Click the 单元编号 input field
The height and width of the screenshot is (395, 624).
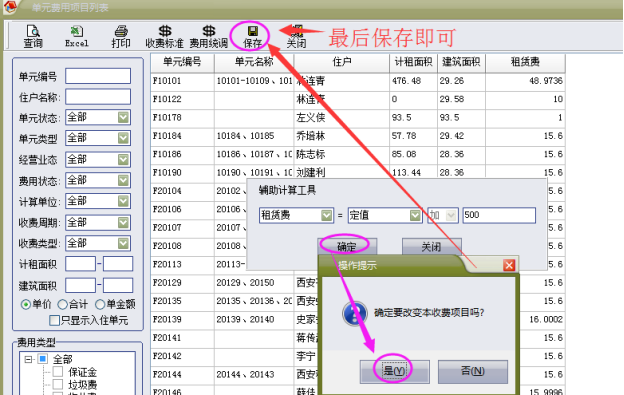pos(98,76)
